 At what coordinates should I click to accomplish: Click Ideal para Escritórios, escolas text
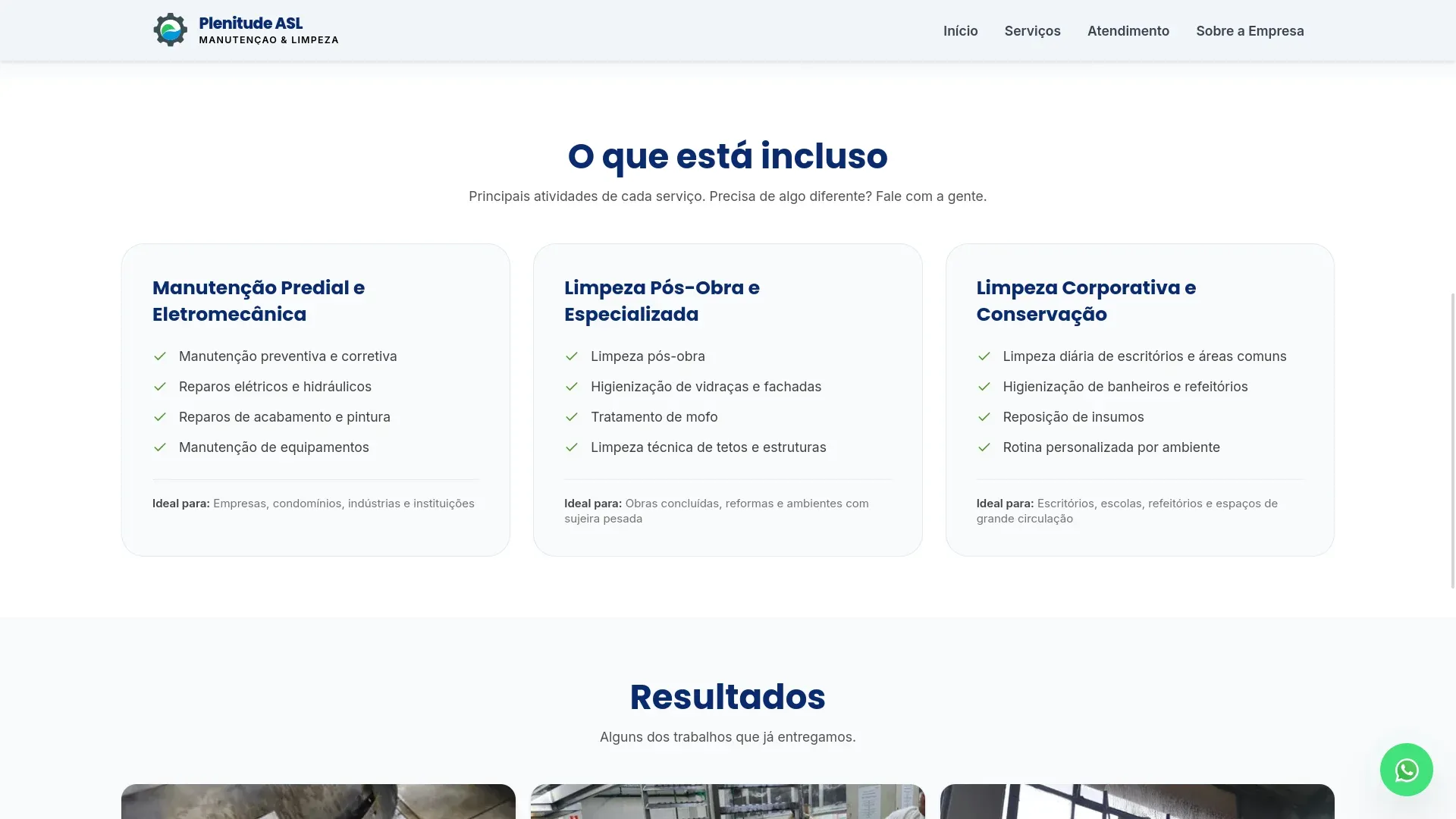[1127, 511]
